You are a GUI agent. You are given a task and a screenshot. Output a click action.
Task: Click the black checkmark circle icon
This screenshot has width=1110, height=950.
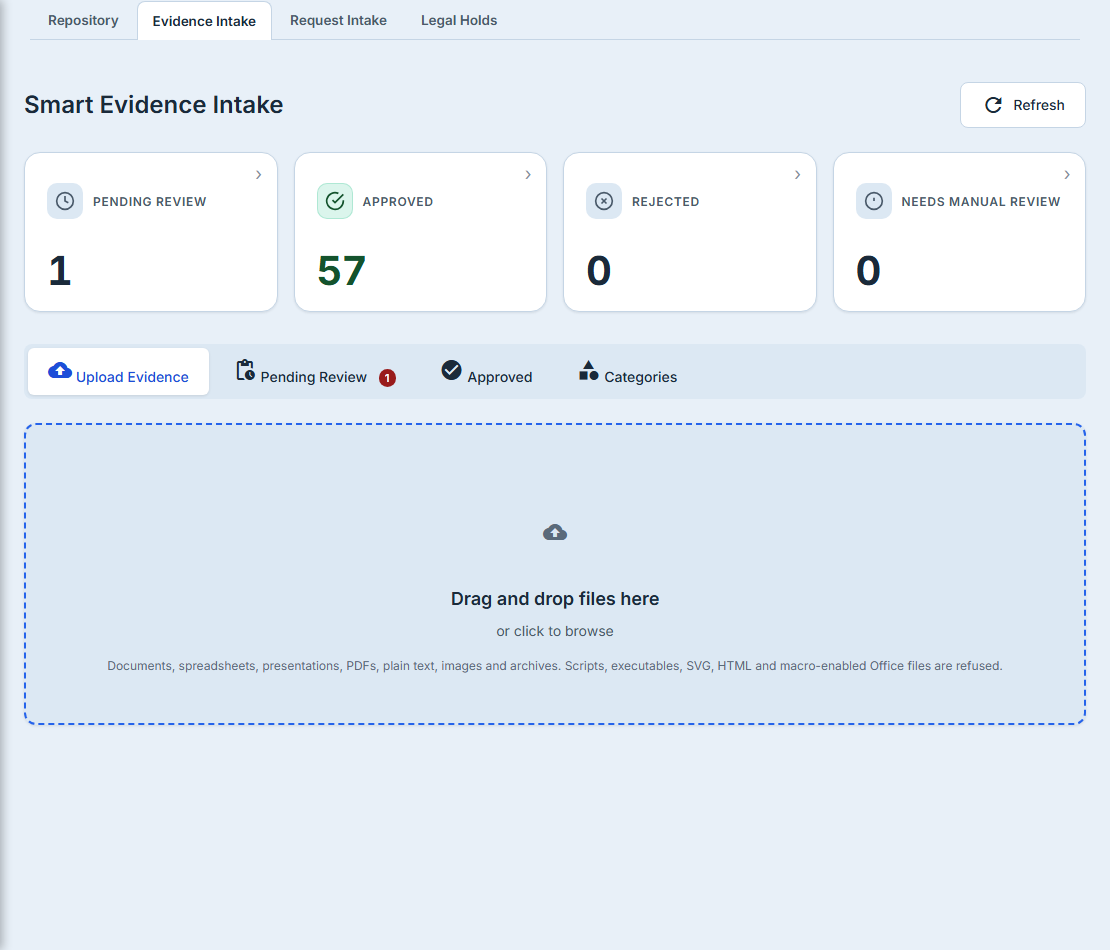tap(452, 370)
